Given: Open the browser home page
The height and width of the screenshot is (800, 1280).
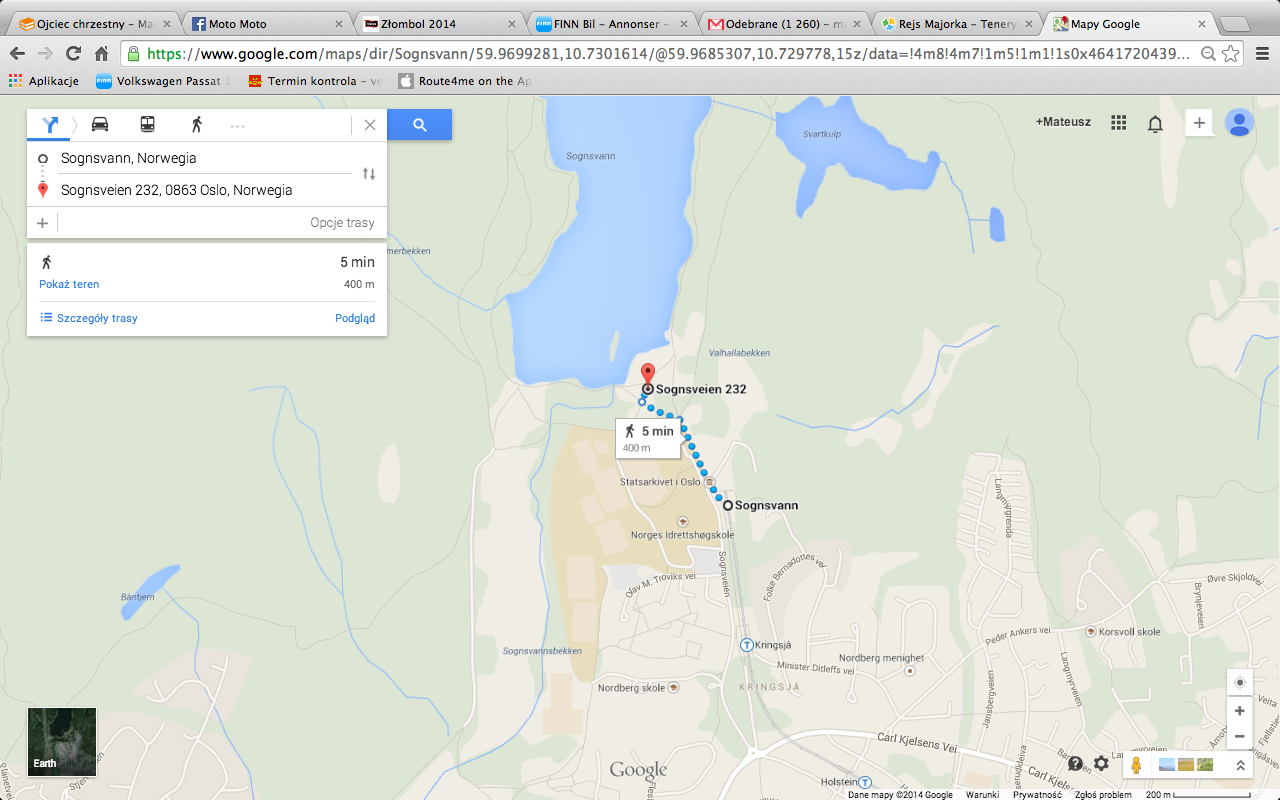Looking at the screenshot, I should (101, 54).
